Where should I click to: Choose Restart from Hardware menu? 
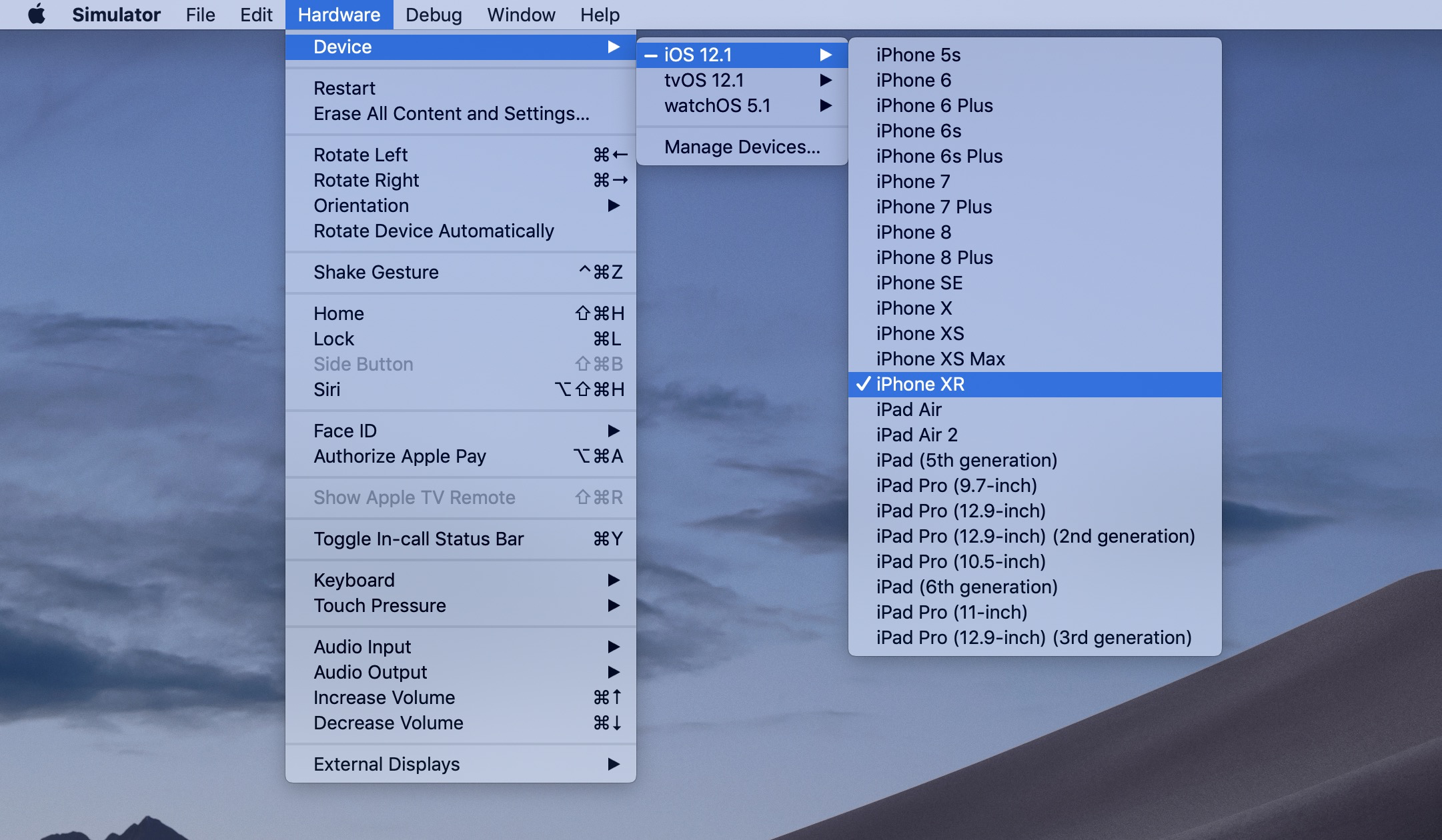pyautogui.click(x=460, y=88)
